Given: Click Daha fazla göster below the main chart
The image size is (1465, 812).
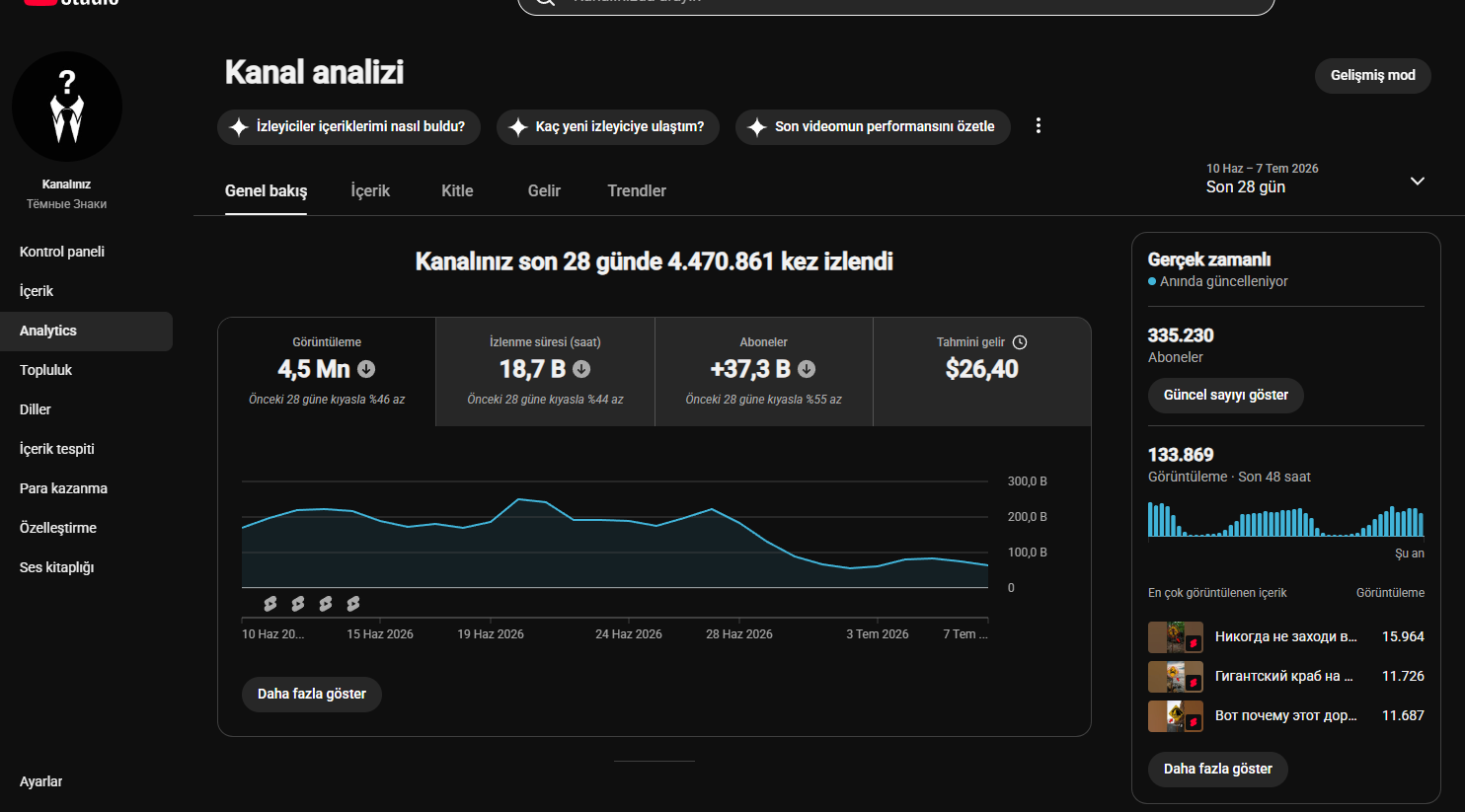Looking at the screenshot, I should [x=312, y=695].
